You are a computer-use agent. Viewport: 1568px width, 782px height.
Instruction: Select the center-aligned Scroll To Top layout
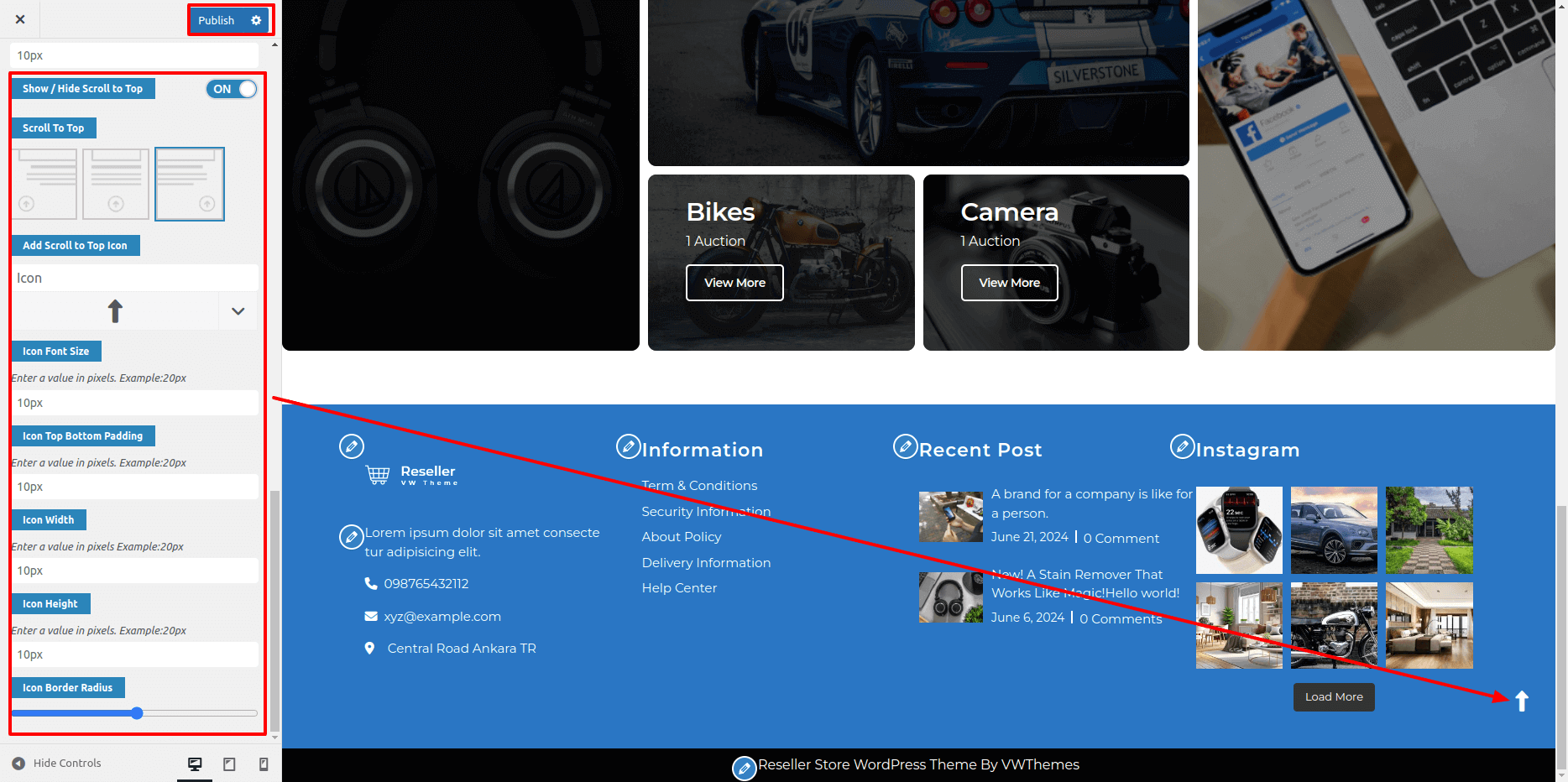tap(116, 184)
